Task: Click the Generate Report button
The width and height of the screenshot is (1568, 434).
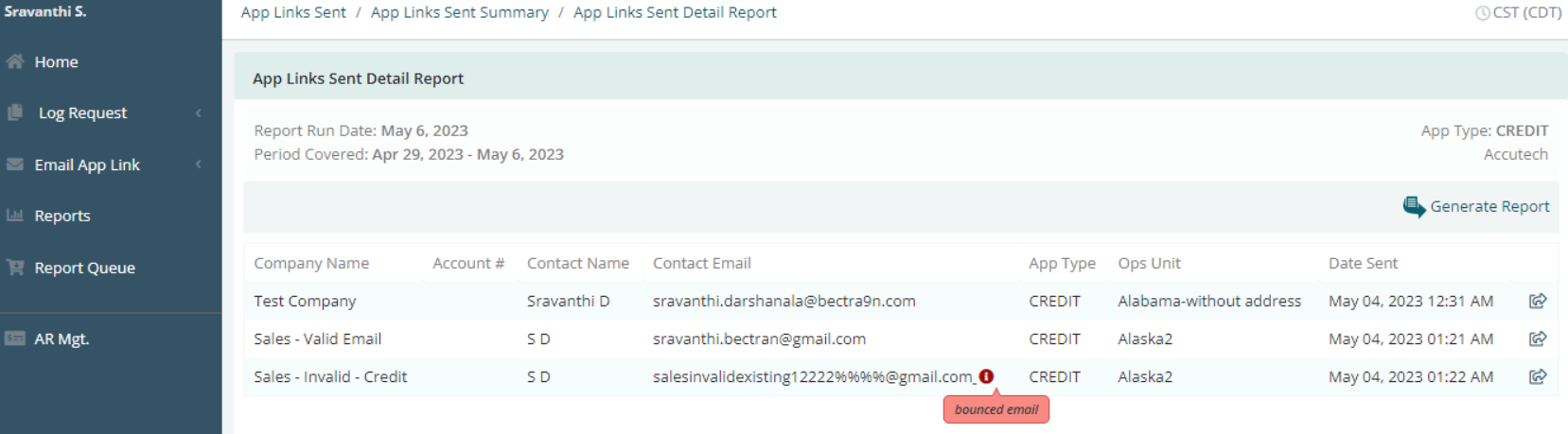Action: pos(1475,206)
